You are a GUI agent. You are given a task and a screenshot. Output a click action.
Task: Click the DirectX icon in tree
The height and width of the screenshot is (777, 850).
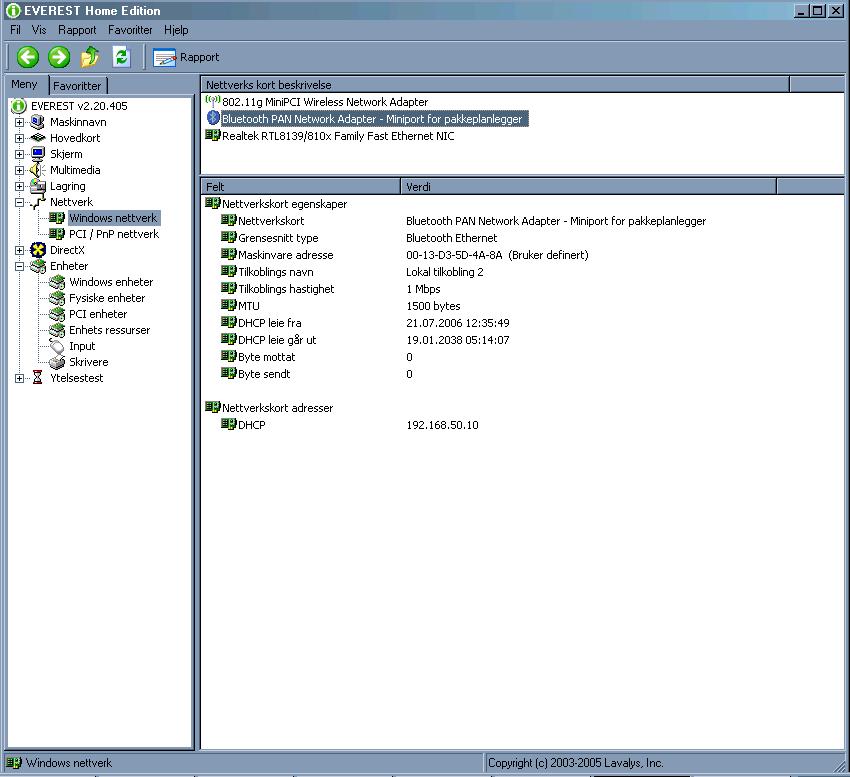pos(37,250)
